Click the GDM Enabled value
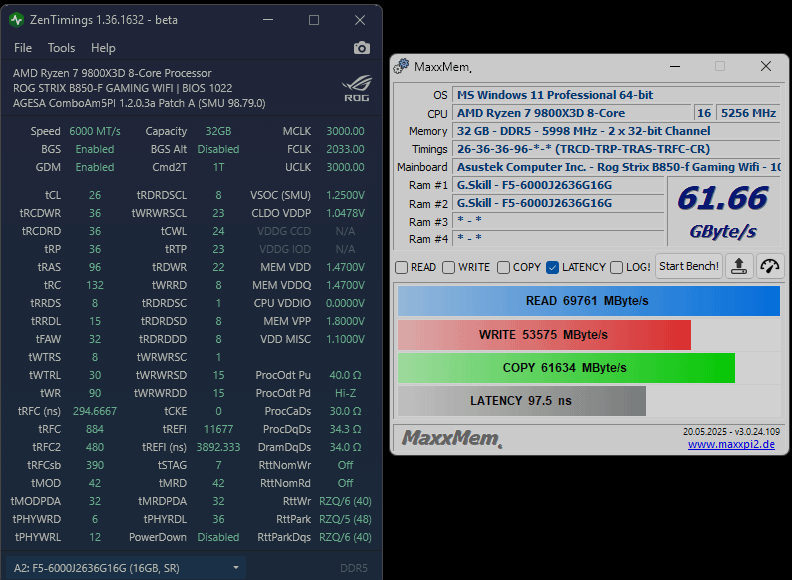The image size is (792, 580). click(x=95, y=167)
